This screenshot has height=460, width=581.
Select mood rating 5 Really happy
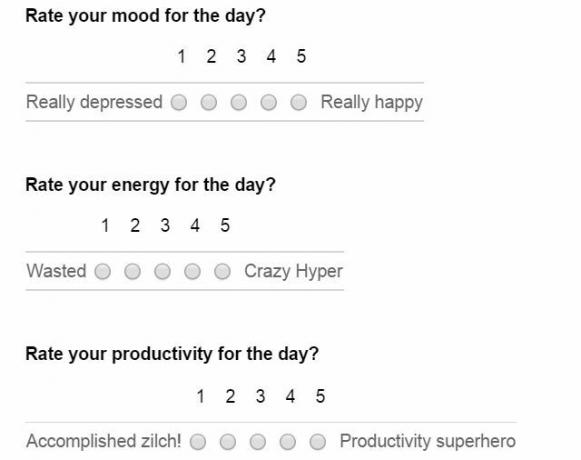pos(299,102)
